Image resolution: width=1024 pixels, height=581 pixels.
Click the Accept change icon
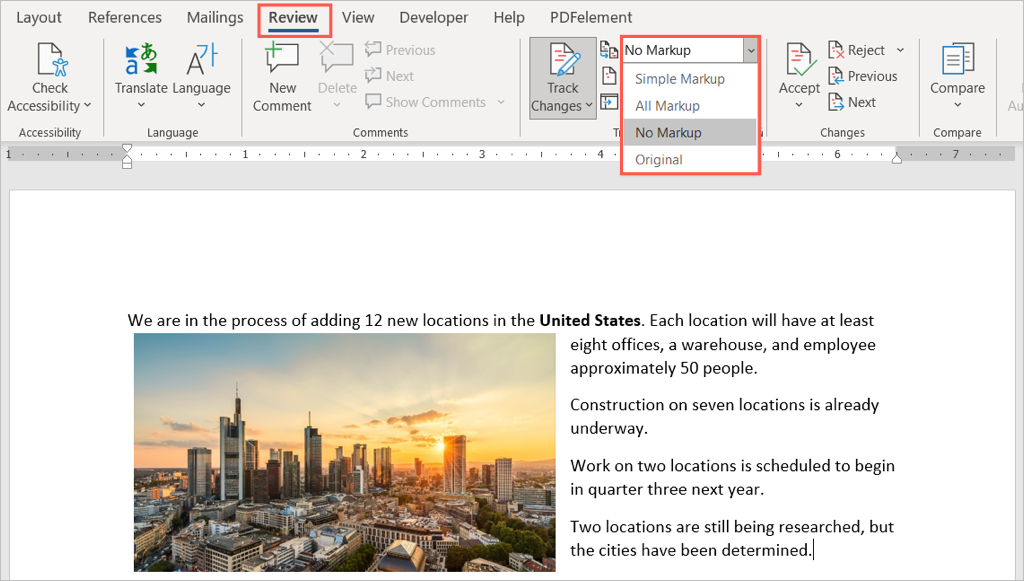799,62
